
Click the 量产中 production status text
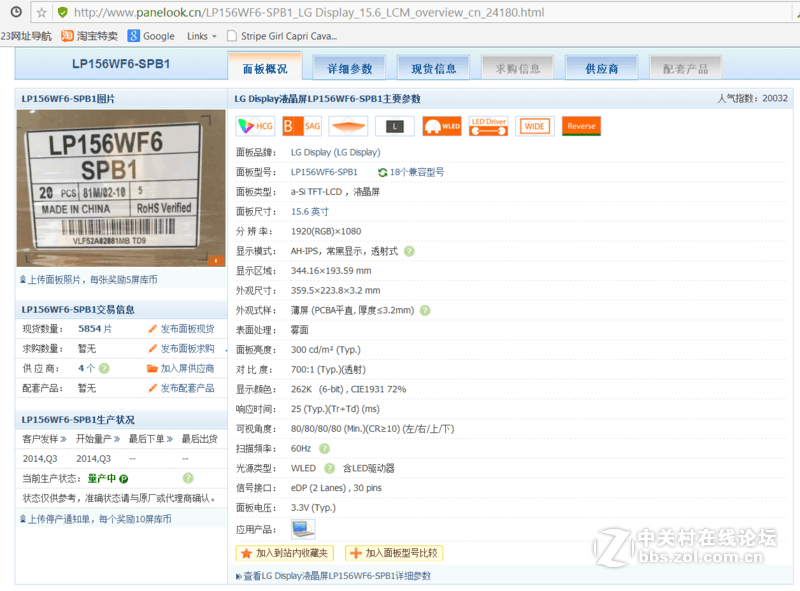pyautogui.click(x=102, y=479)
